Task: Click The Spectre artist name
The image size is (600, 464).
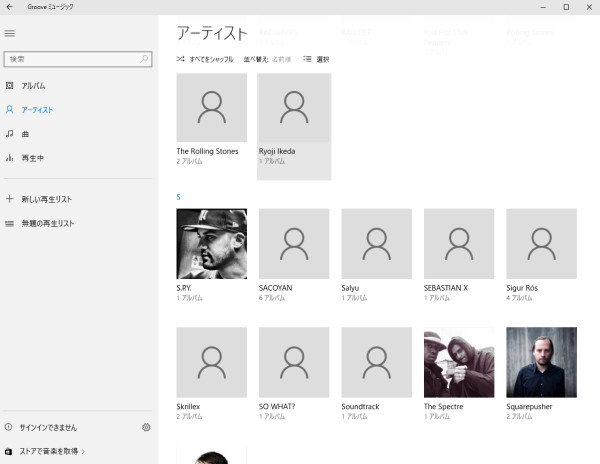Action: (443, 406)
